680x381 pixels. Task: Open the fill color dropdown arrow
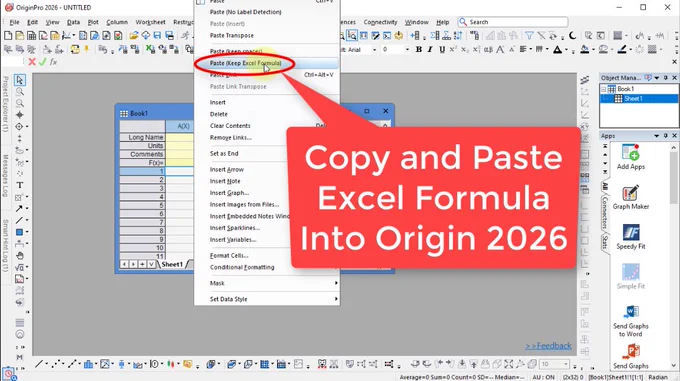(594, 50)
